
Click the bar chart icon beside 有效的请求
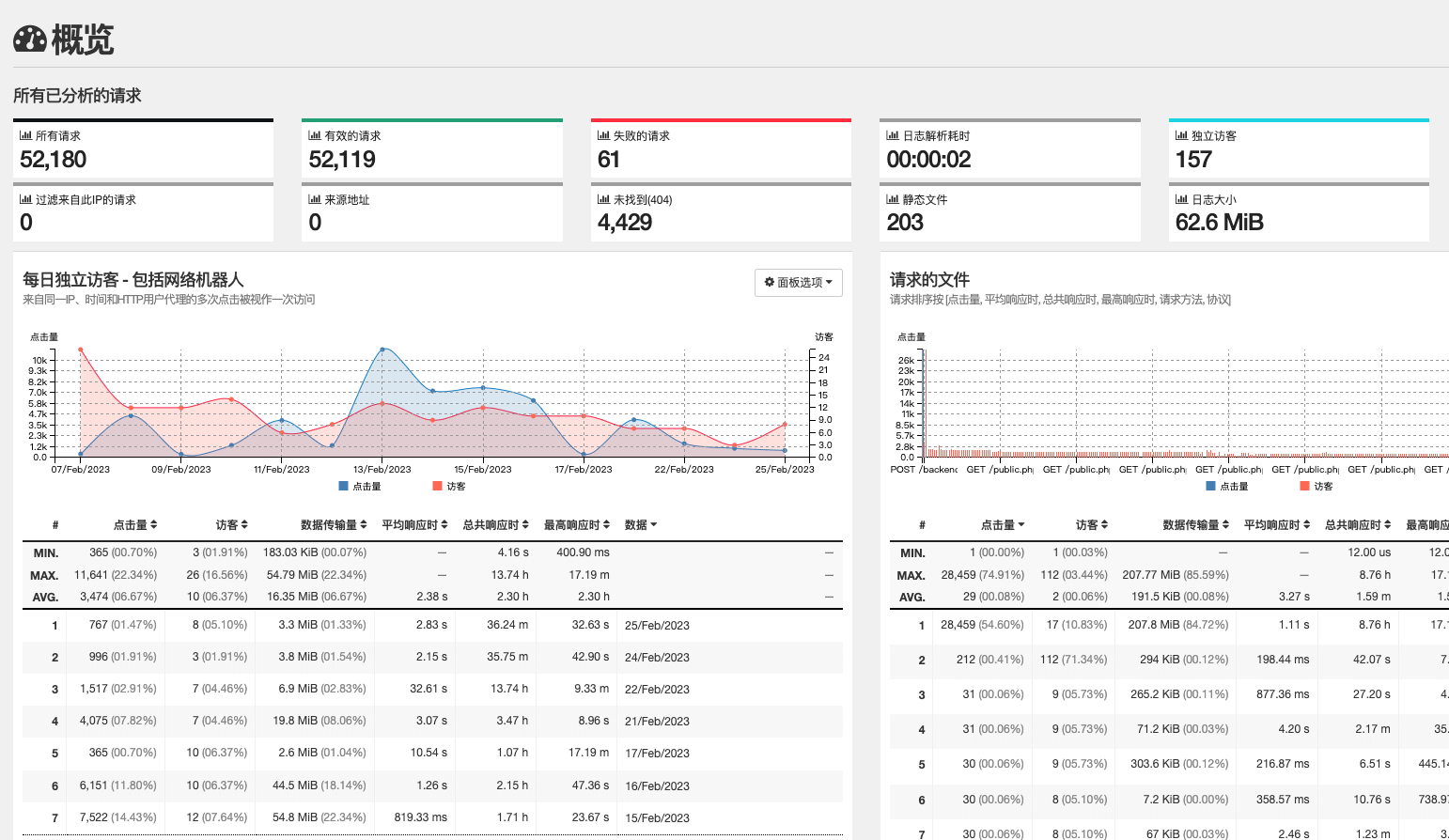point(315,135)
